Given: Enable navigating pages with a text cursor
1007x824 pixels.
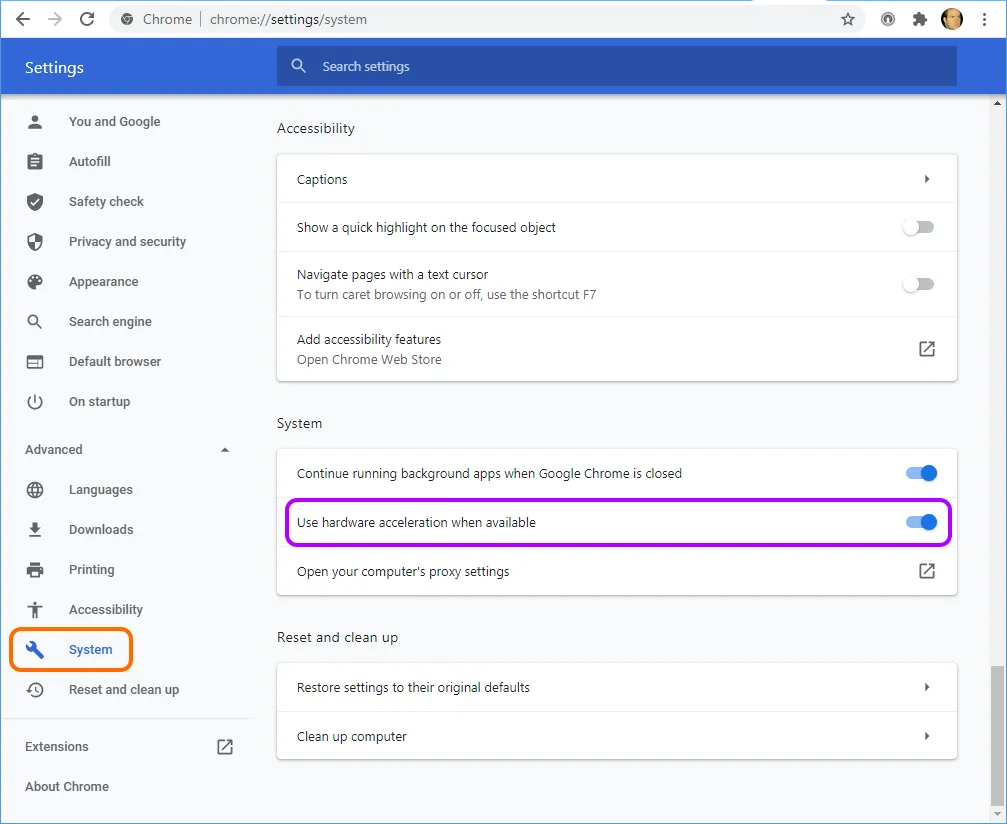Looking at the screenshot, I should 918,284.
